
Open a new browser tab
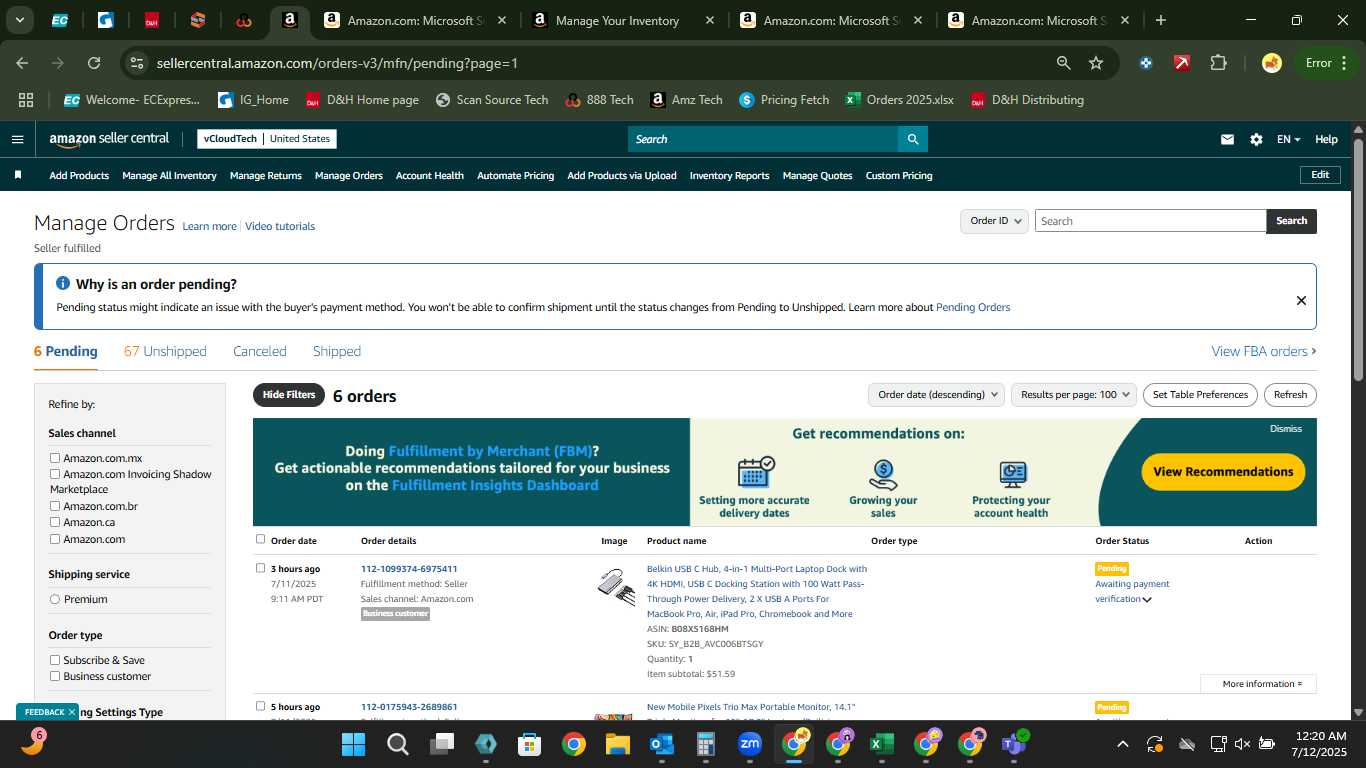click(x=1160, y=20)
